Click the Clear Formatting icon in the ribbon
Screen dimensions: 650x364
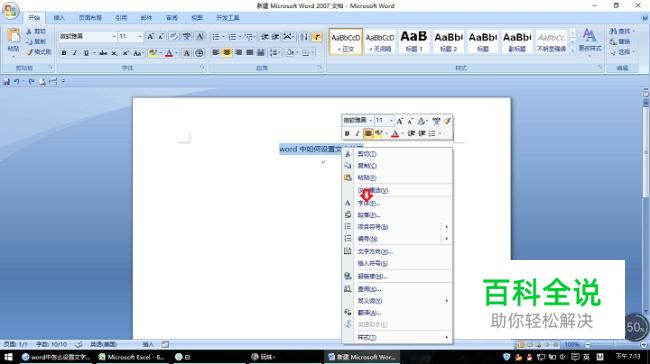point(174,37)
